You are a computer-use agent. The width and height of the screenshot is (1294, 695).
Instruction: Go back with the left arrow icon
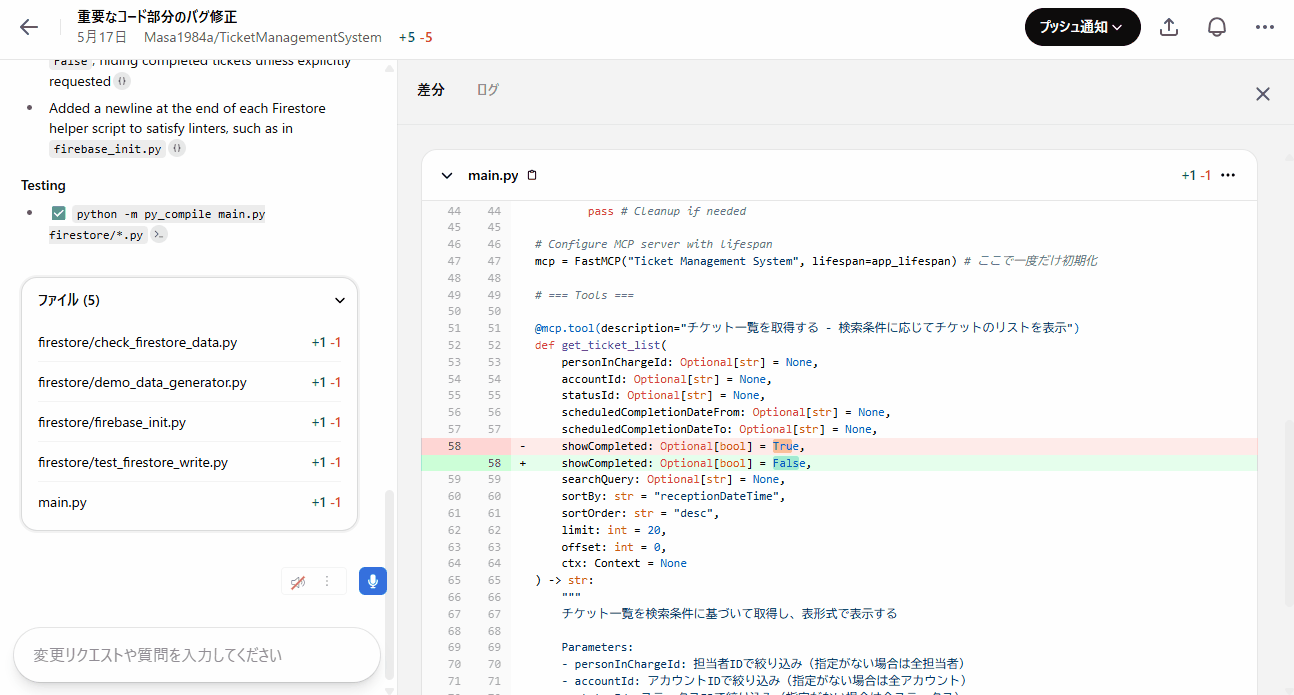click(x=29, y=27)
